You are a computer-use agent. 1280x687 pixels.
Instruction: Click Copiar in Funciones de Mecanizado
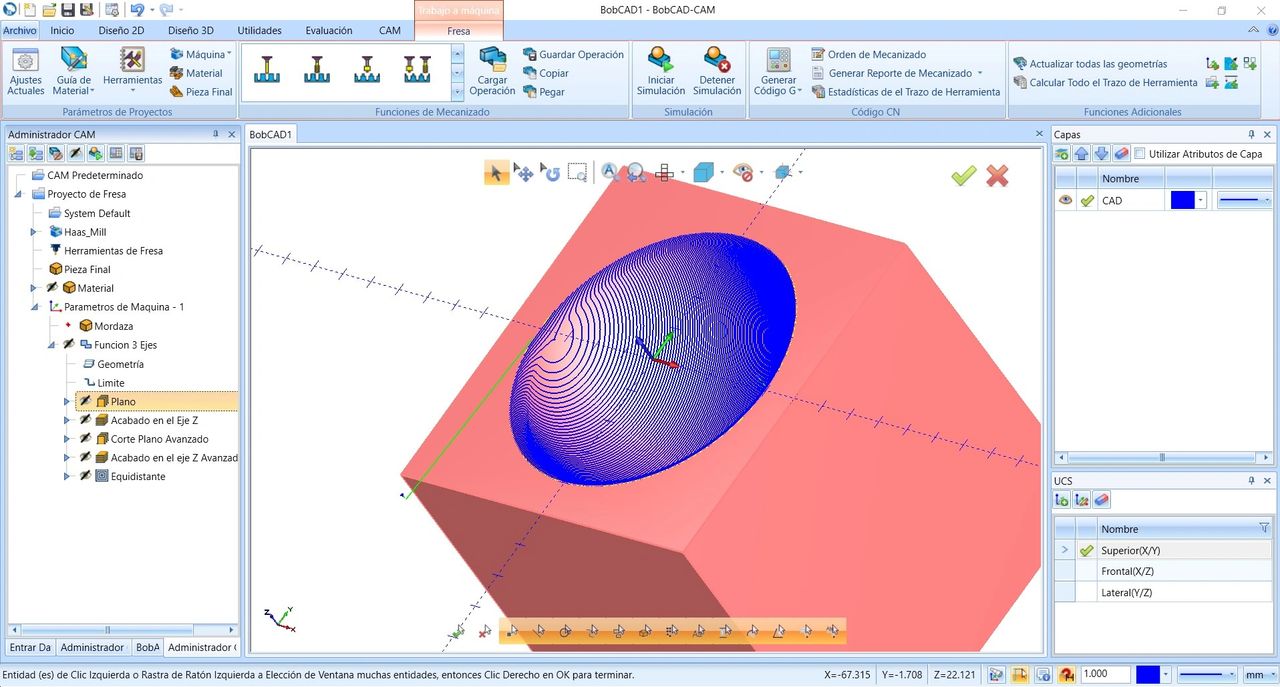(546, 73)
